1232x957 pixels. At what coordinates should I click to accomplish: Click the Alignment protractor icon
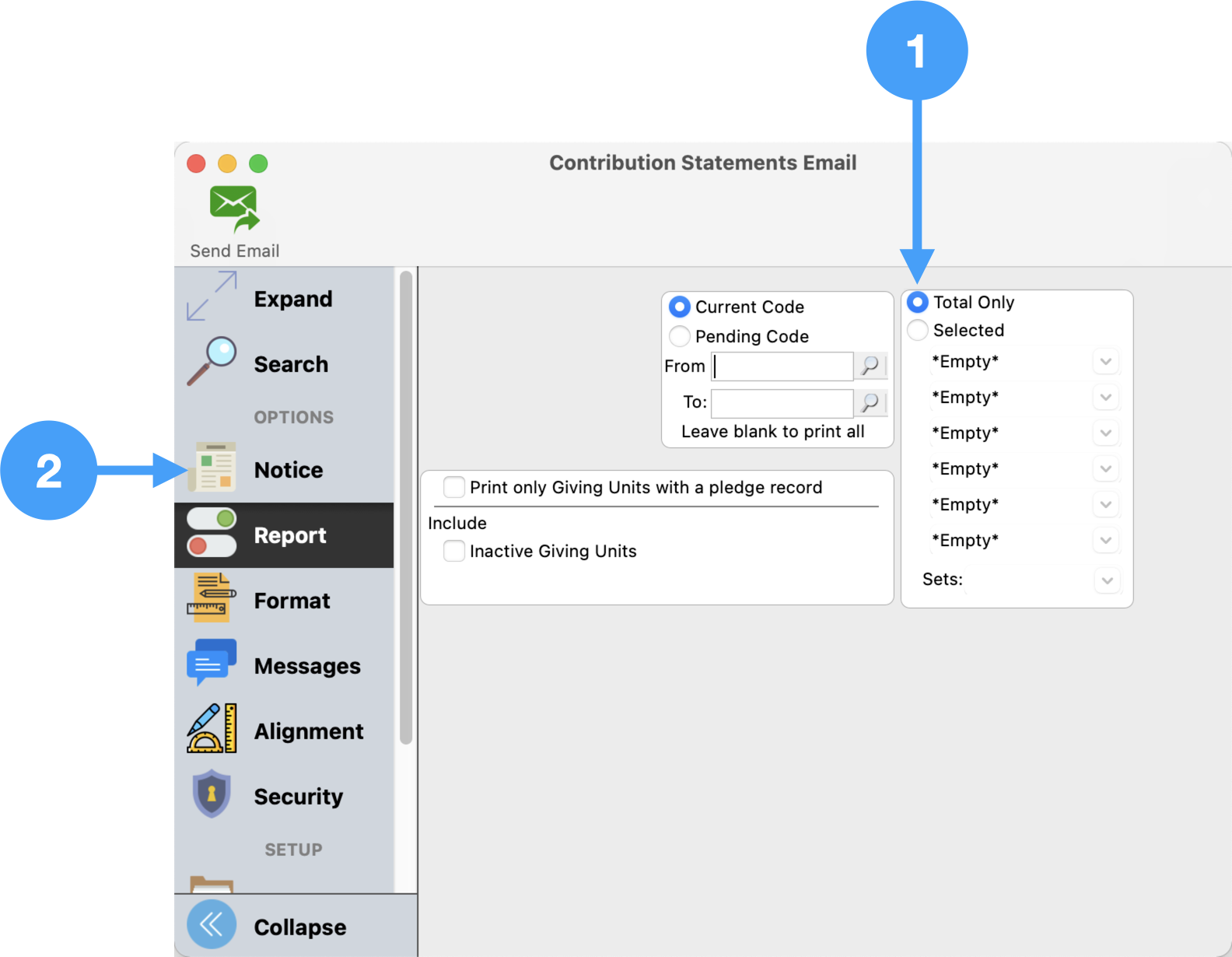212,729
